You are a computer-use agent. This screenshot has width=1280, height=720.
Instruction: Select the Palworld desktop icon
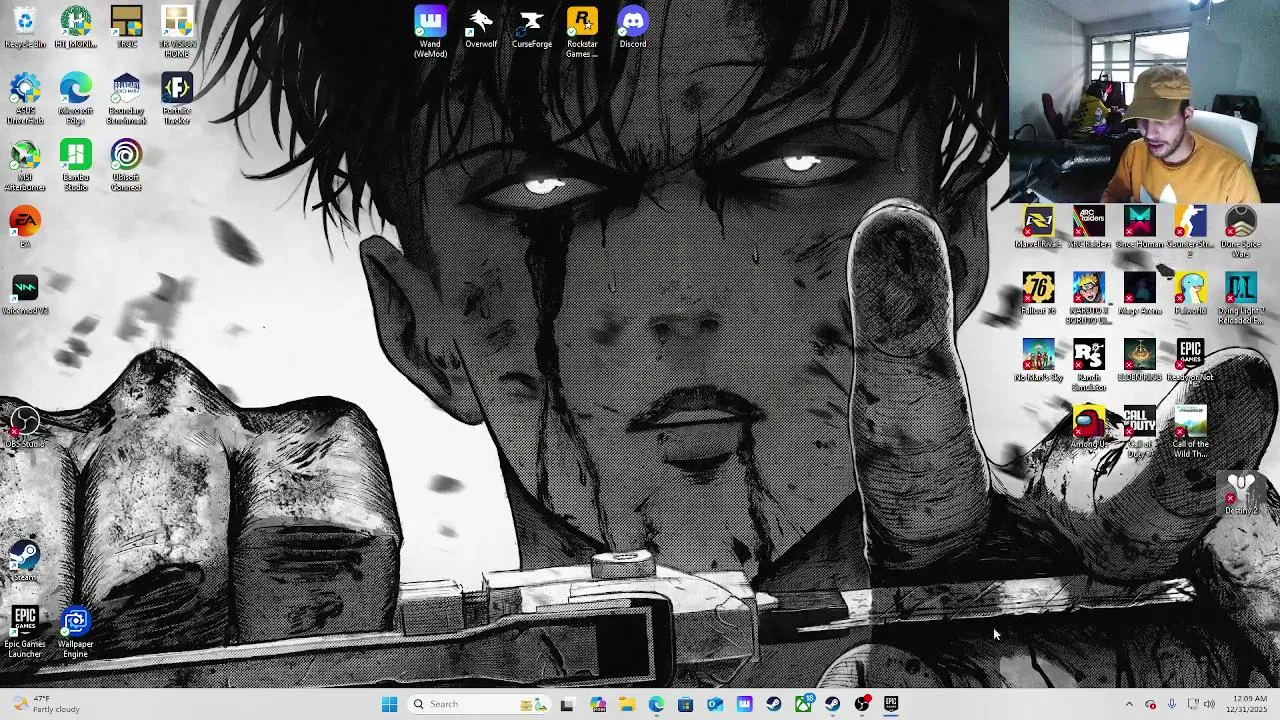click(1190, 294)
